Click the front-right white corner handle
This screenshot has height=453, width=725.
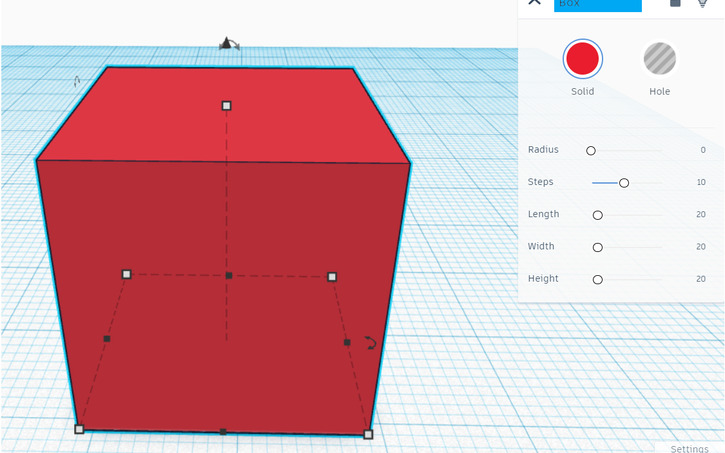coord(368,435)
